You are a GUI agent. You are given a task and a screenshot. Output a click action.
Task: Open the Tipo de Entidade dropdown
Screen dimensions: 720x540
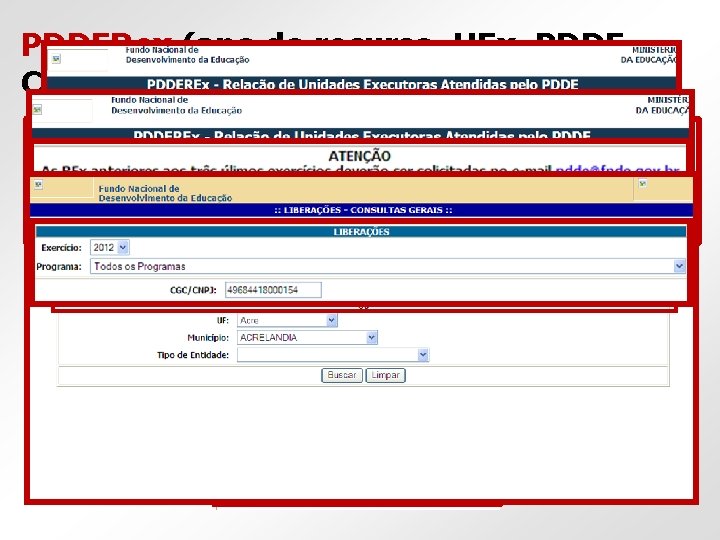pos(333,355)
